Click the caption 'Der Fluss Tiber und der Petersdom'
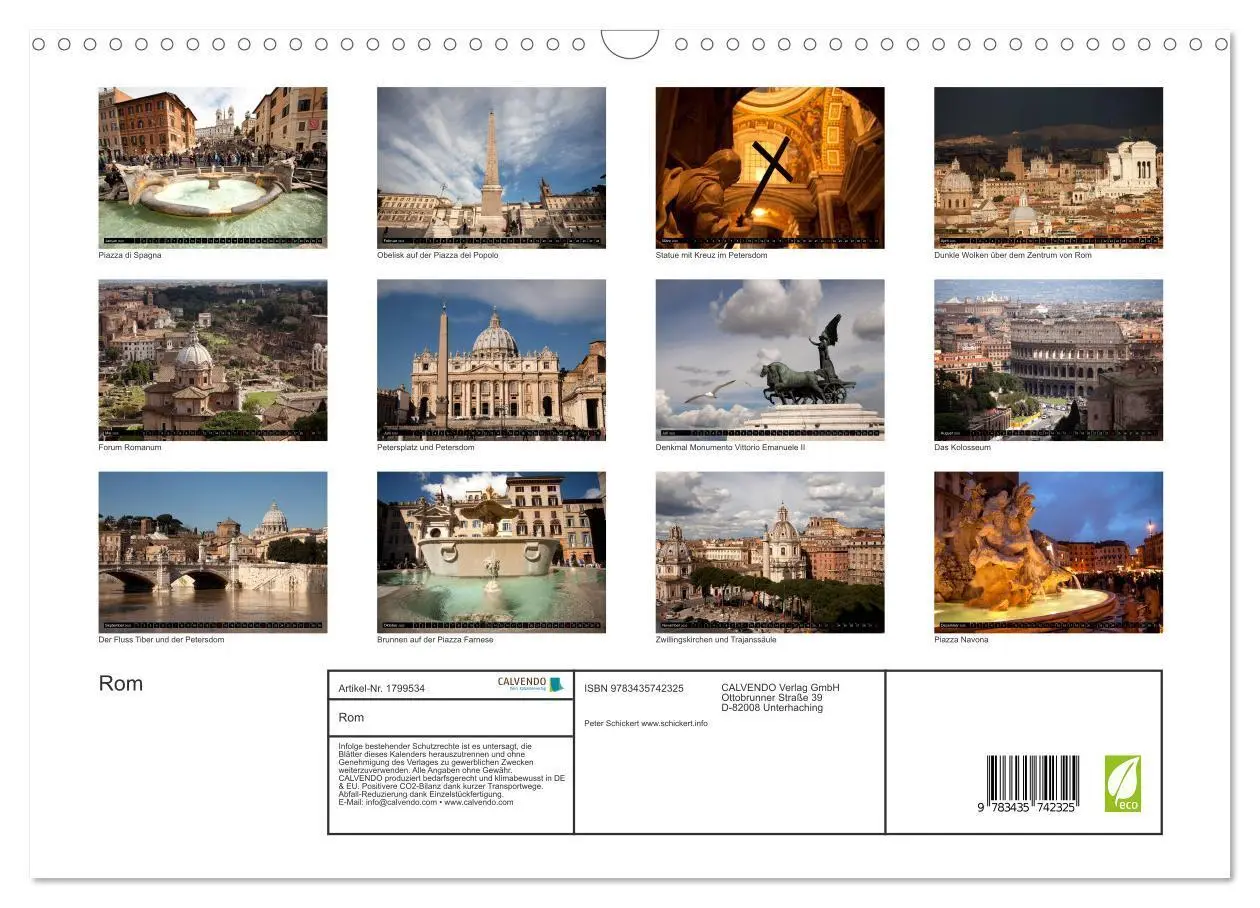 [161, 640]
